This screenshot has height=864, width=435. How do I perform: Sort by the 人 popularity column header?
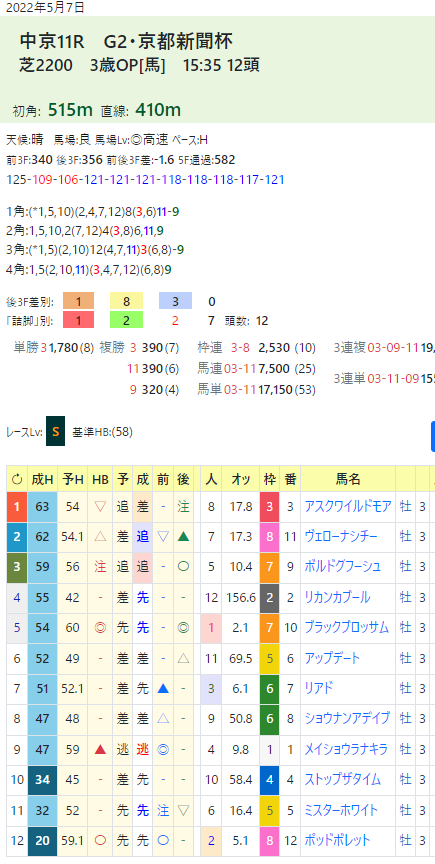pyautogui.click(x=211, y=479)
